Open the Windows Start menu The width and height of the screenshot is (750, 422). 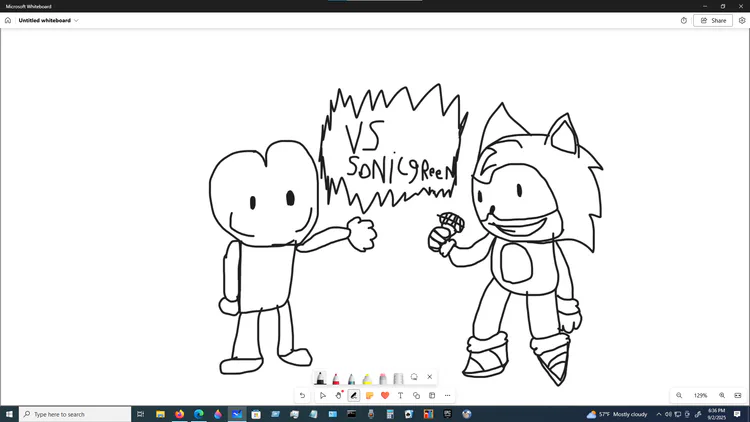coord(9,414)
